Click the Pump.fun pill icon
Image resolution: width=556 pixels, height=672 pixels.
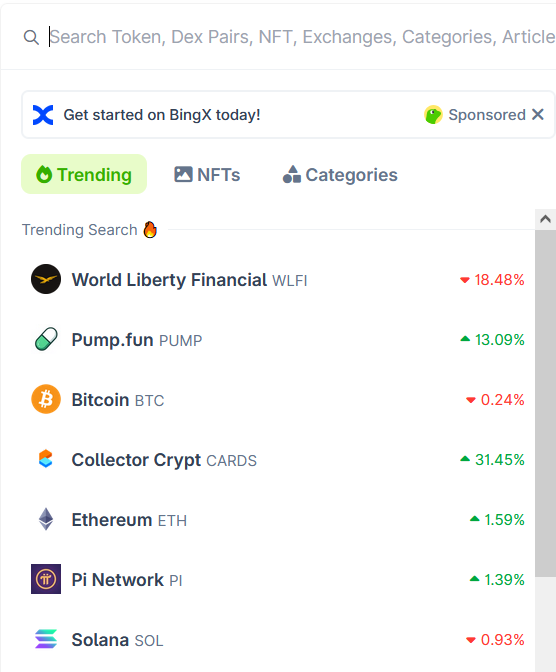46,339
